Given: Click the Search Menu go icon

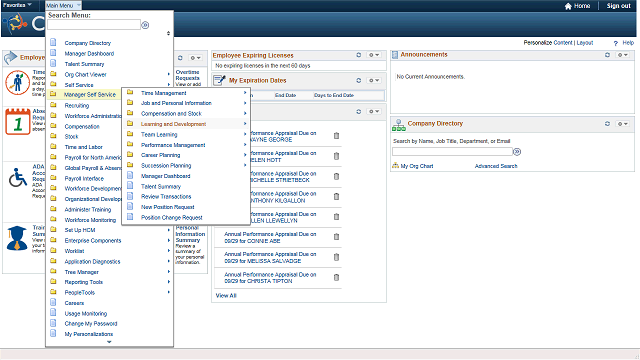Looking at the screenshot, I should 145,25.
